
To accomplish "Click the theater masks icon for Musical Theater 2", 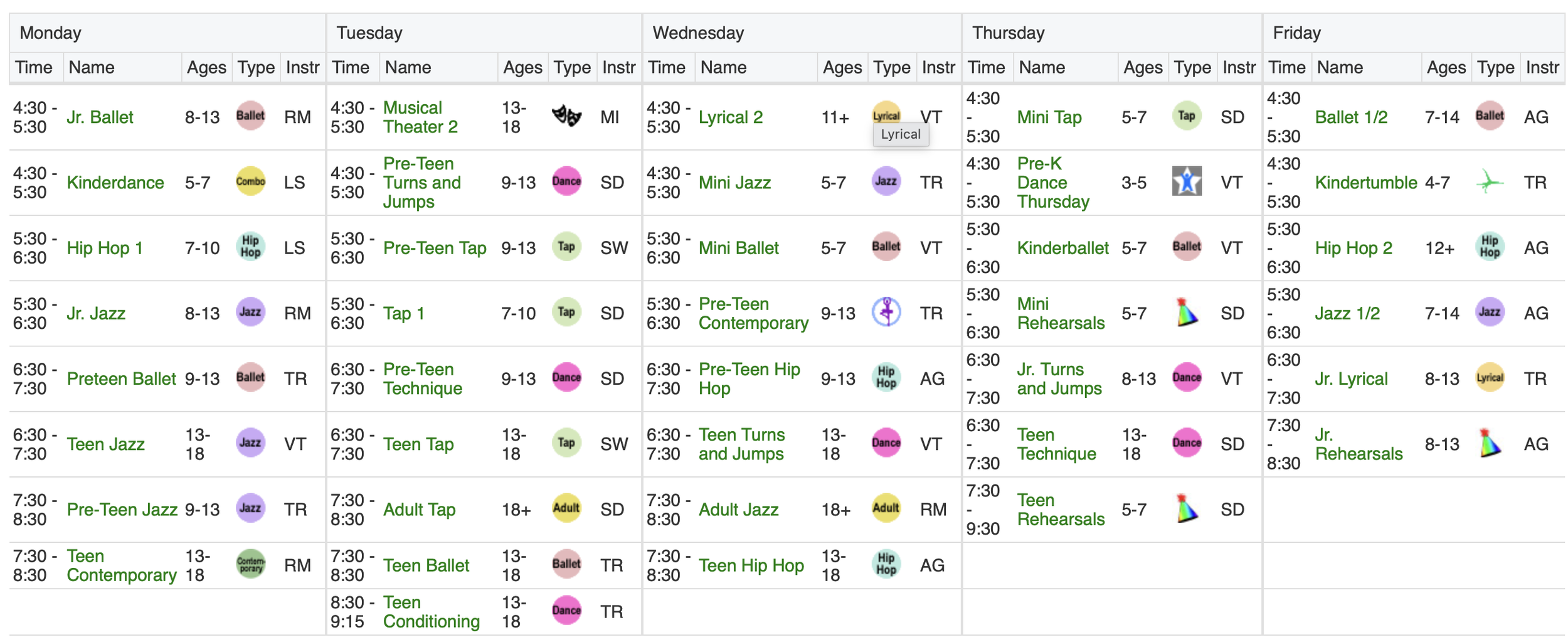I will pyautogui.click(x=566, y=116).
